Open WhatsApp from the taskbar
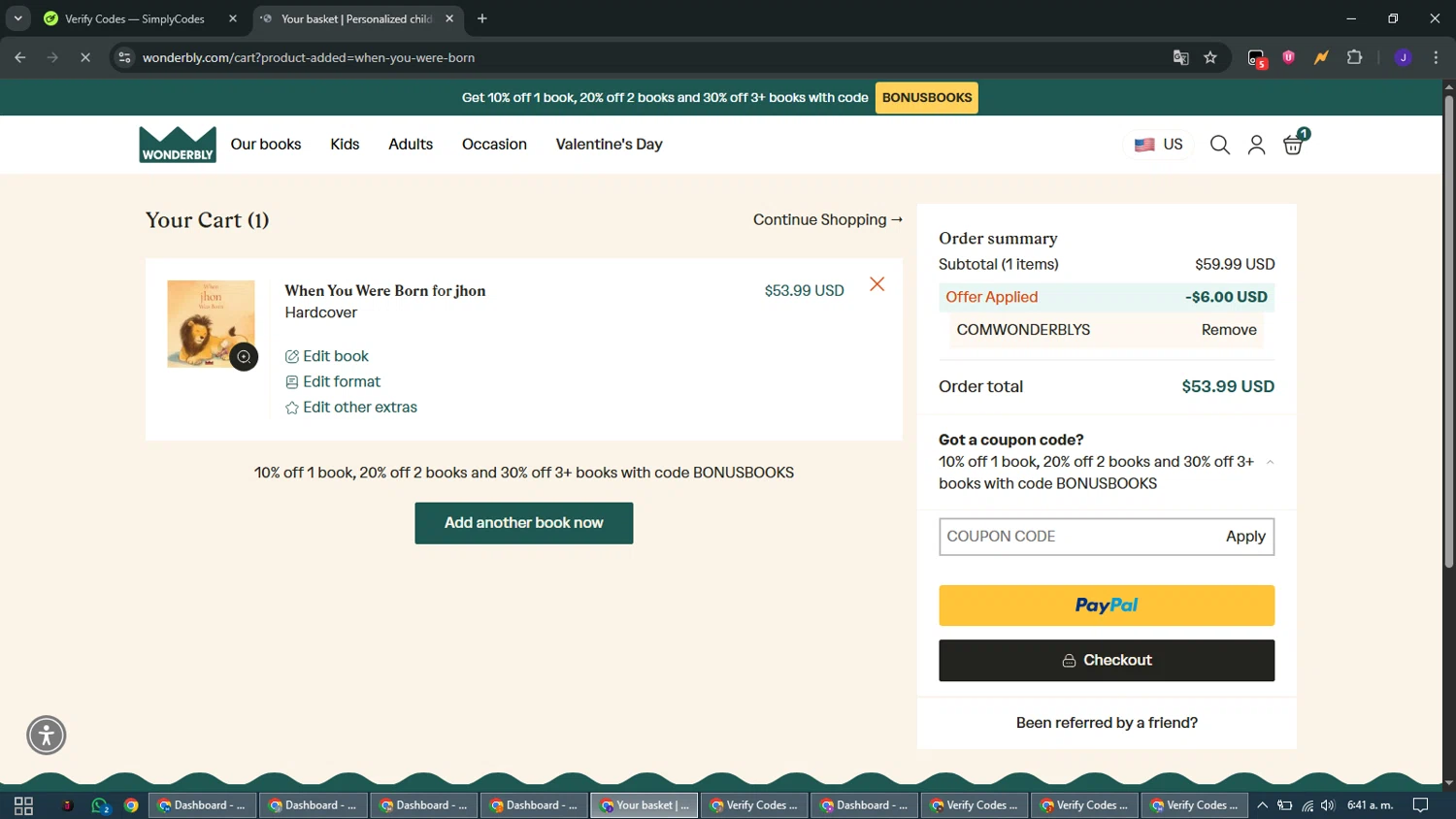The width and height of the screenshot is (1456, 819). click(x=100, y=805)
